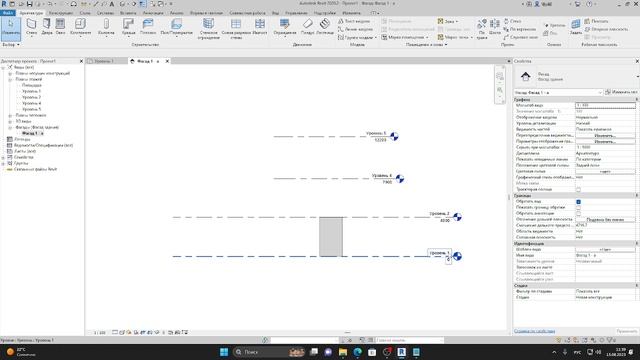Select the Curtain System (Стеновое ограждение) tool
This screenshot has height=360, width=640.
tap(209, 29)
